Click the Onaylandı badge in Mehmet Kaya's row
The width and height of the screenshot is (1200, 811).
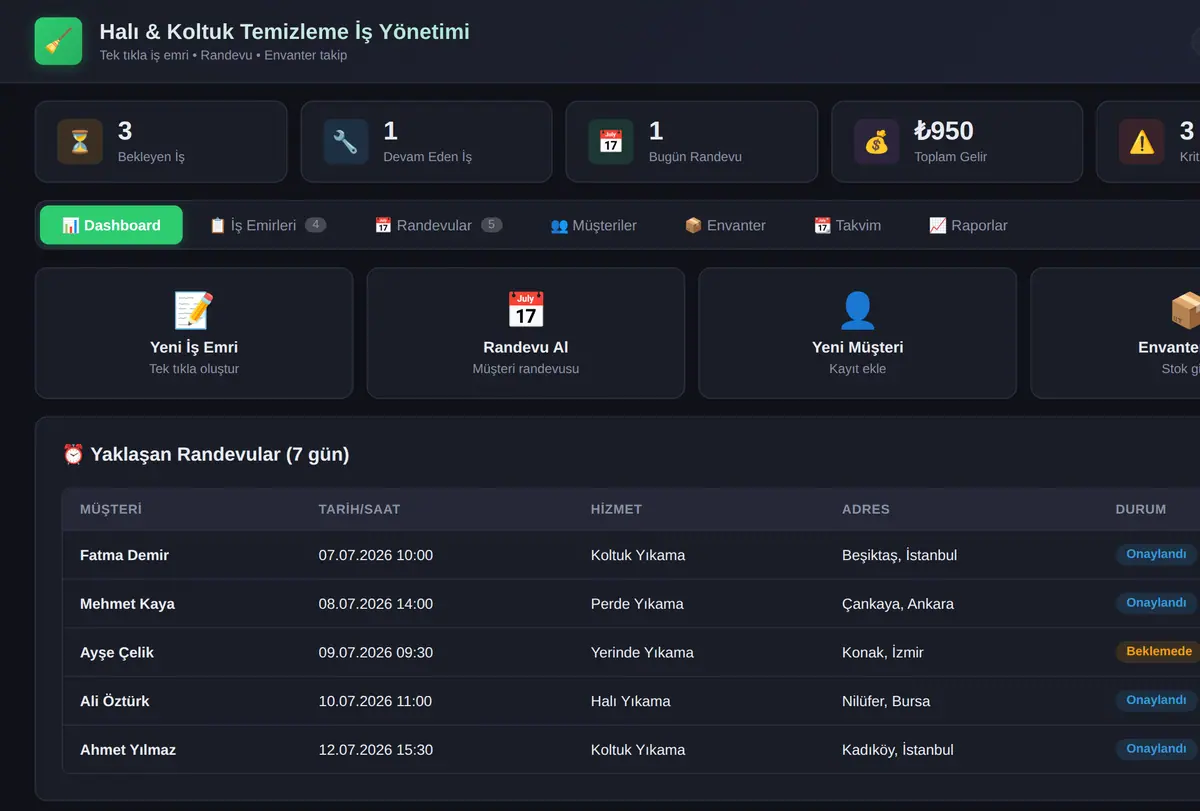[1156, 603]
